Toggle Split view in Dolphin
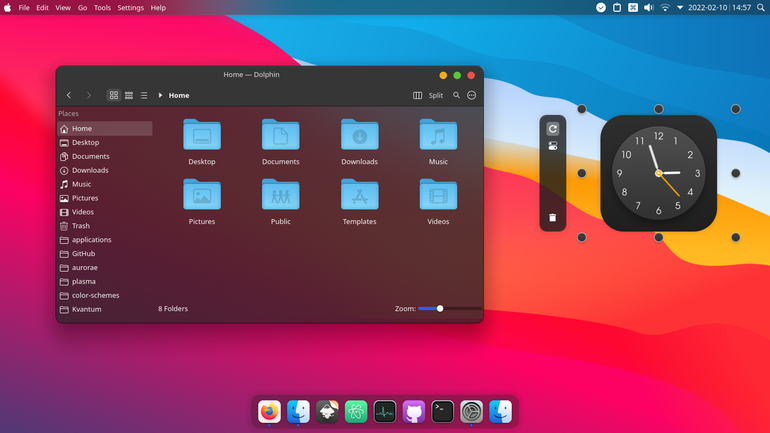Image resolution: width=770 pixels, height=433 pixels. (428, 95)
